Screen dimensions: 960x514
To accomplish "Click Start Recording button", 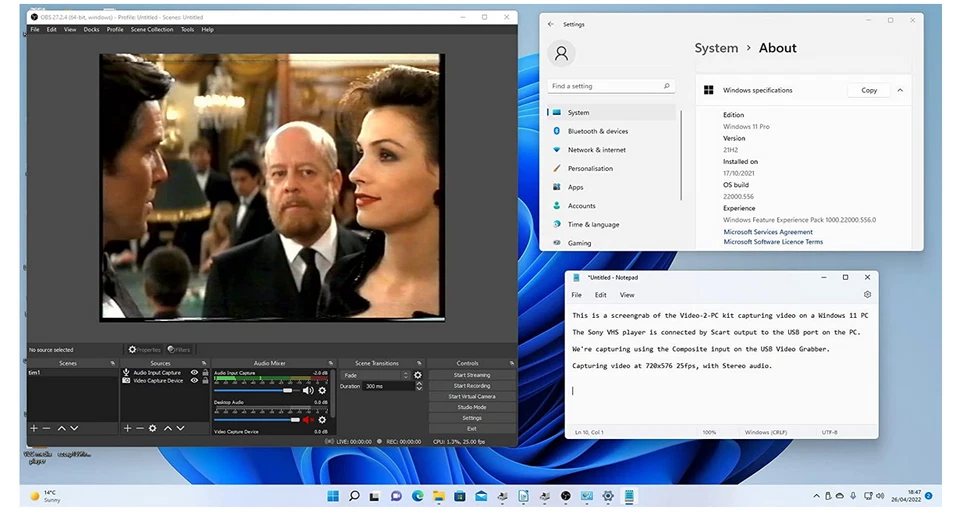I will [x=471, y=386].
